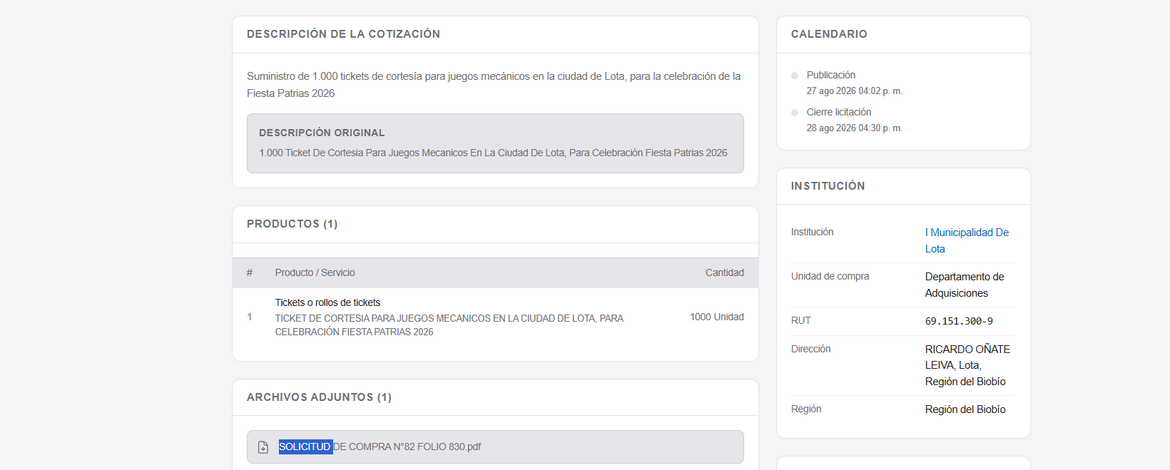
Task: Click the ARCHIVOS ADJUNTOS (1) heading
Action: (319, 398)
